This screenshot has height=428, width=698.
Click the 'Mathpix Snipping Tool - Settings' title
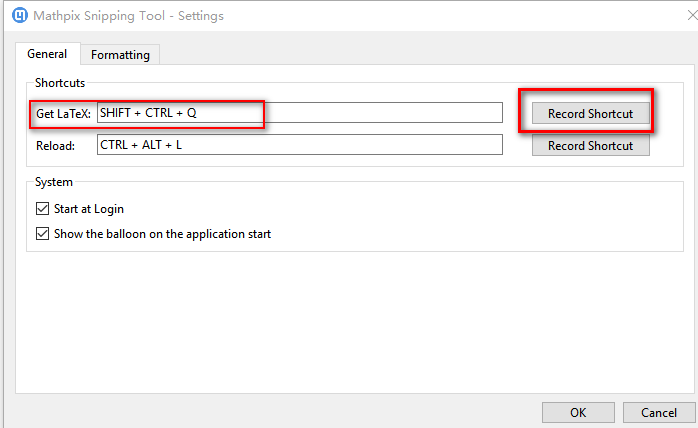128,16
